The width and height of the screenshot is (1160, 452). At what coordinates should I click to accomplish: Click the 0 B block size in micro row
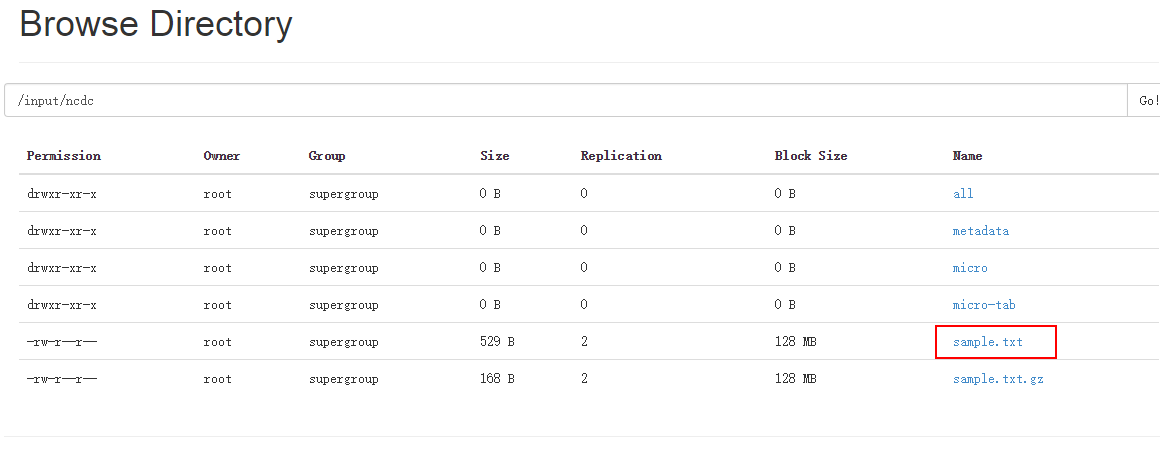(x=785, y=268)
